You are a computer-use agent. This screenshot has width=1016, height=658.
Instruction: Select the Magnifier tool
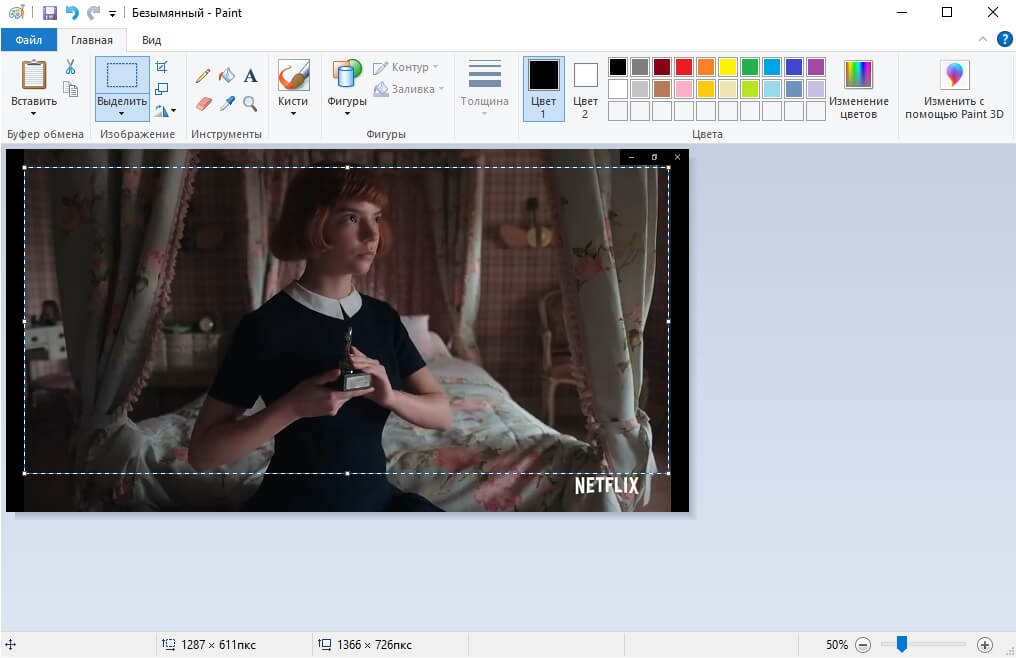pos(250,103)
